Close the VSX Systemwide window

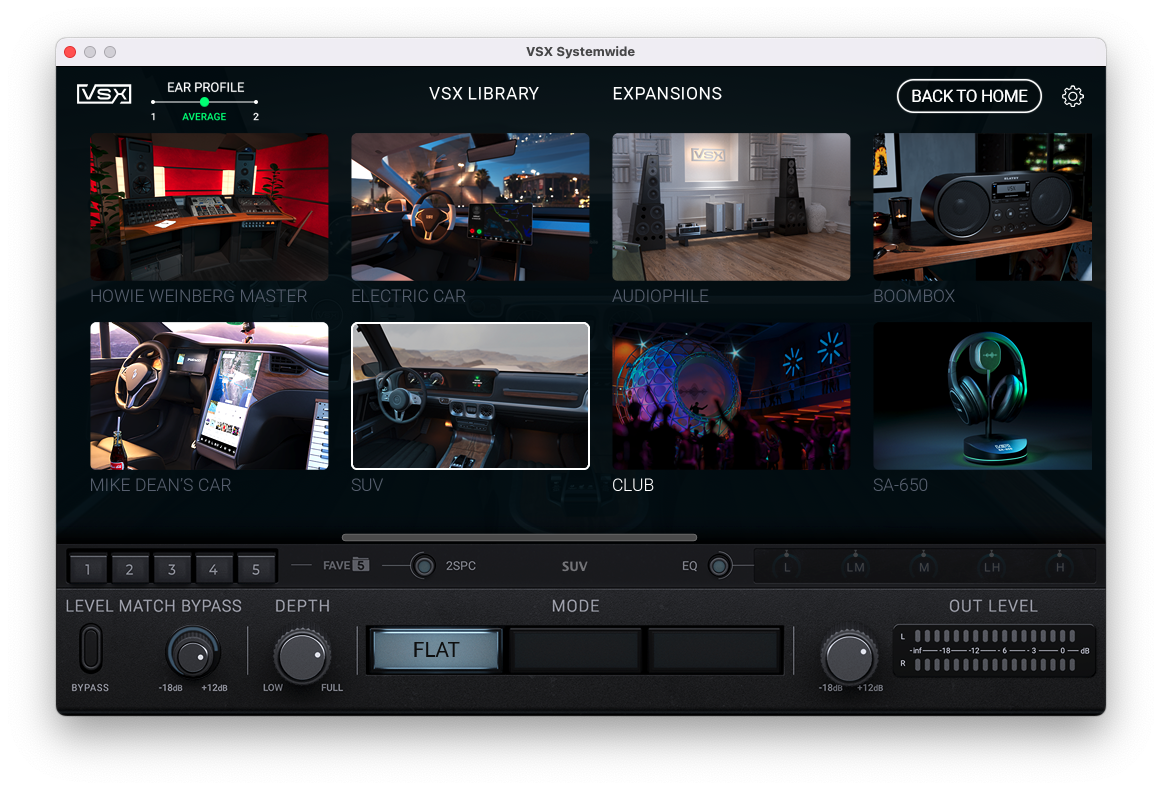pyautogui.click(x=70, y=52)
